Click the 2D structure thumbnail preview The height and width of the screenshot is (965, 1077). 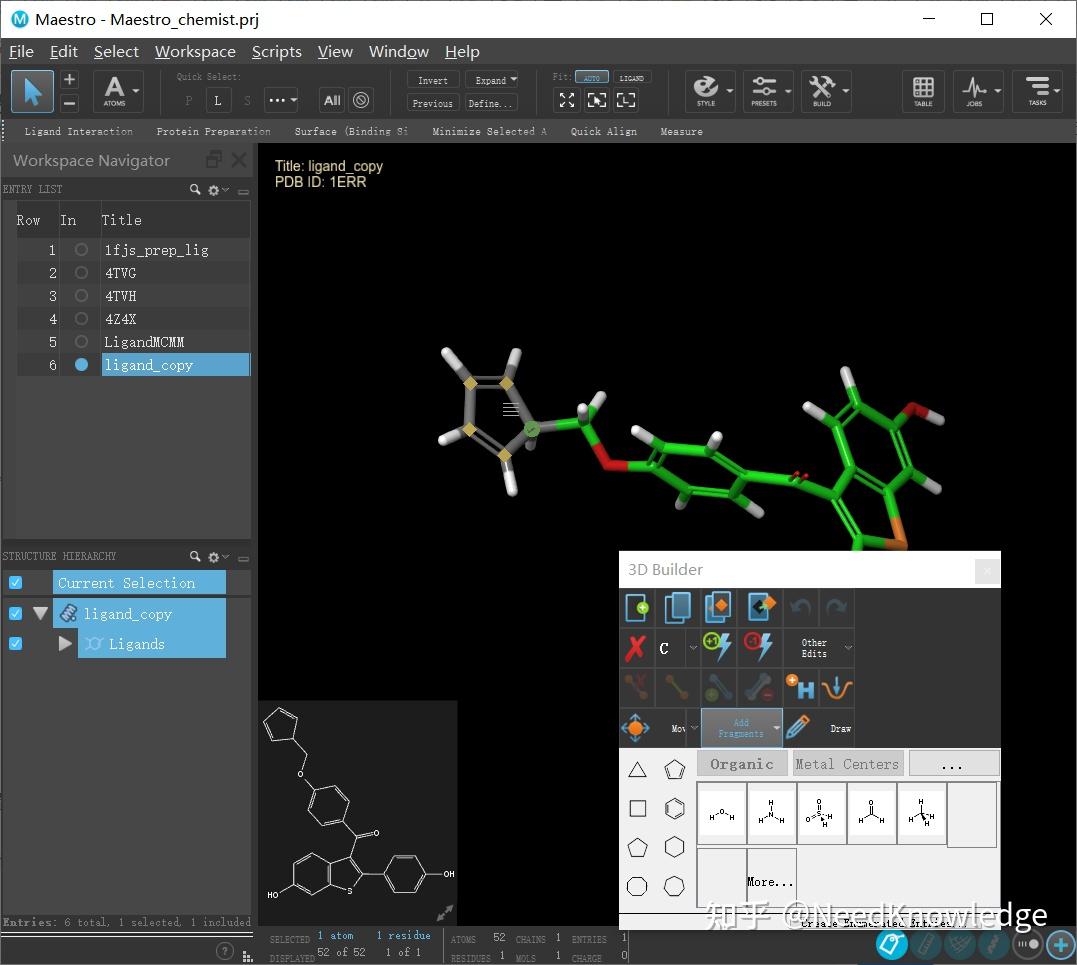(357, 811)
